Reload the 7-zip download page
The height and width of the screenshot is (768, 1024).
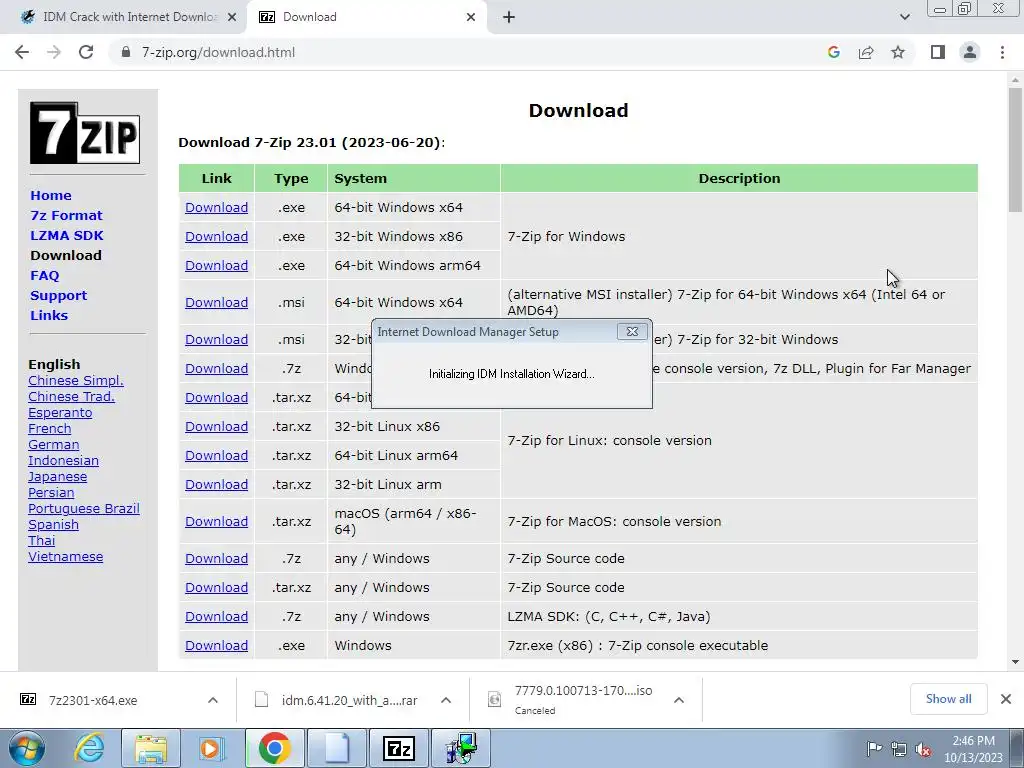point(86,52)
